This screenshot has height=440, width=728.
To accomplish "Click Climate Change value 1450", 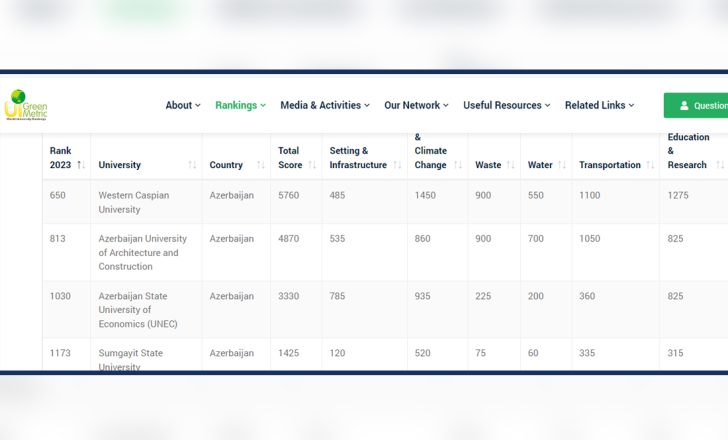I will [x=425, y=195].
